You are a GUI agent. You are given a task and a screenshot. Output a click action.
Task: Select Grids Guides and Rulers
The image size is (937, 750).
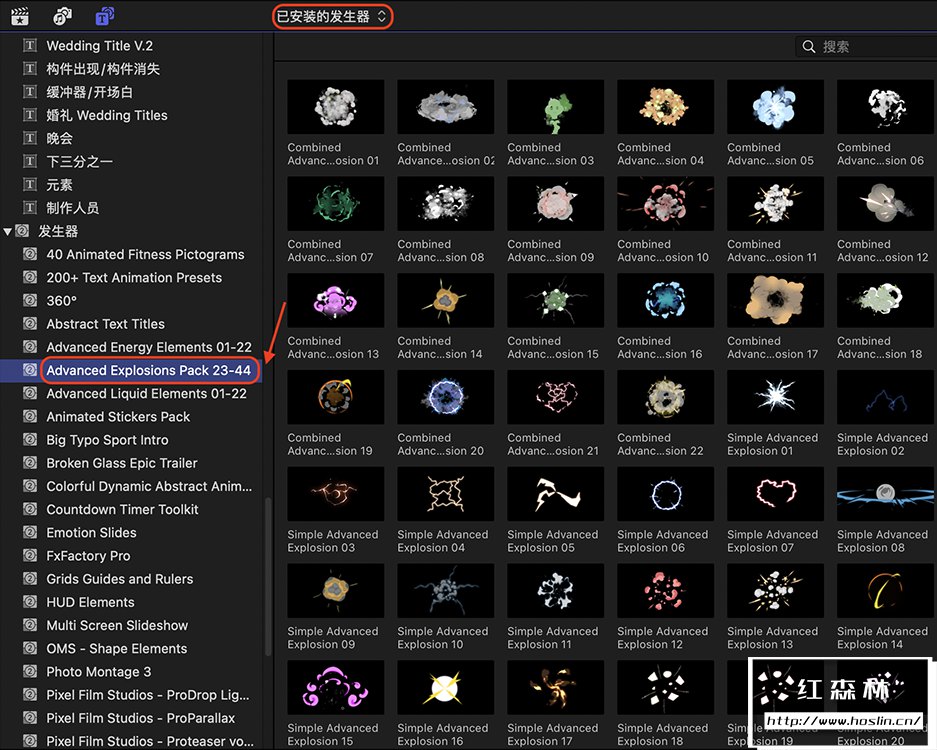[131, 579]
